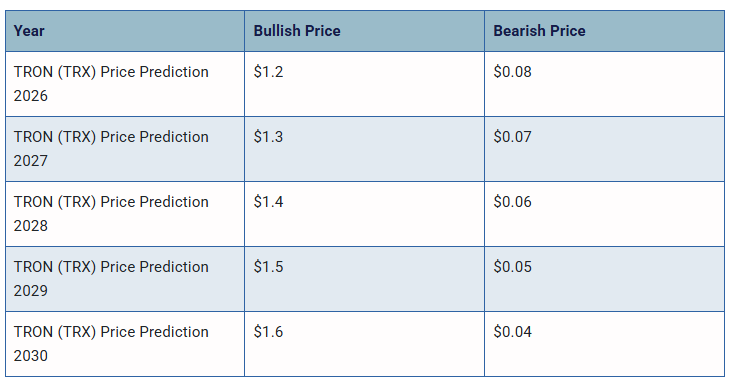Click the $0.05 bearish price value
This screenshot has height=383, width=734.
click(x=513, y=267)
